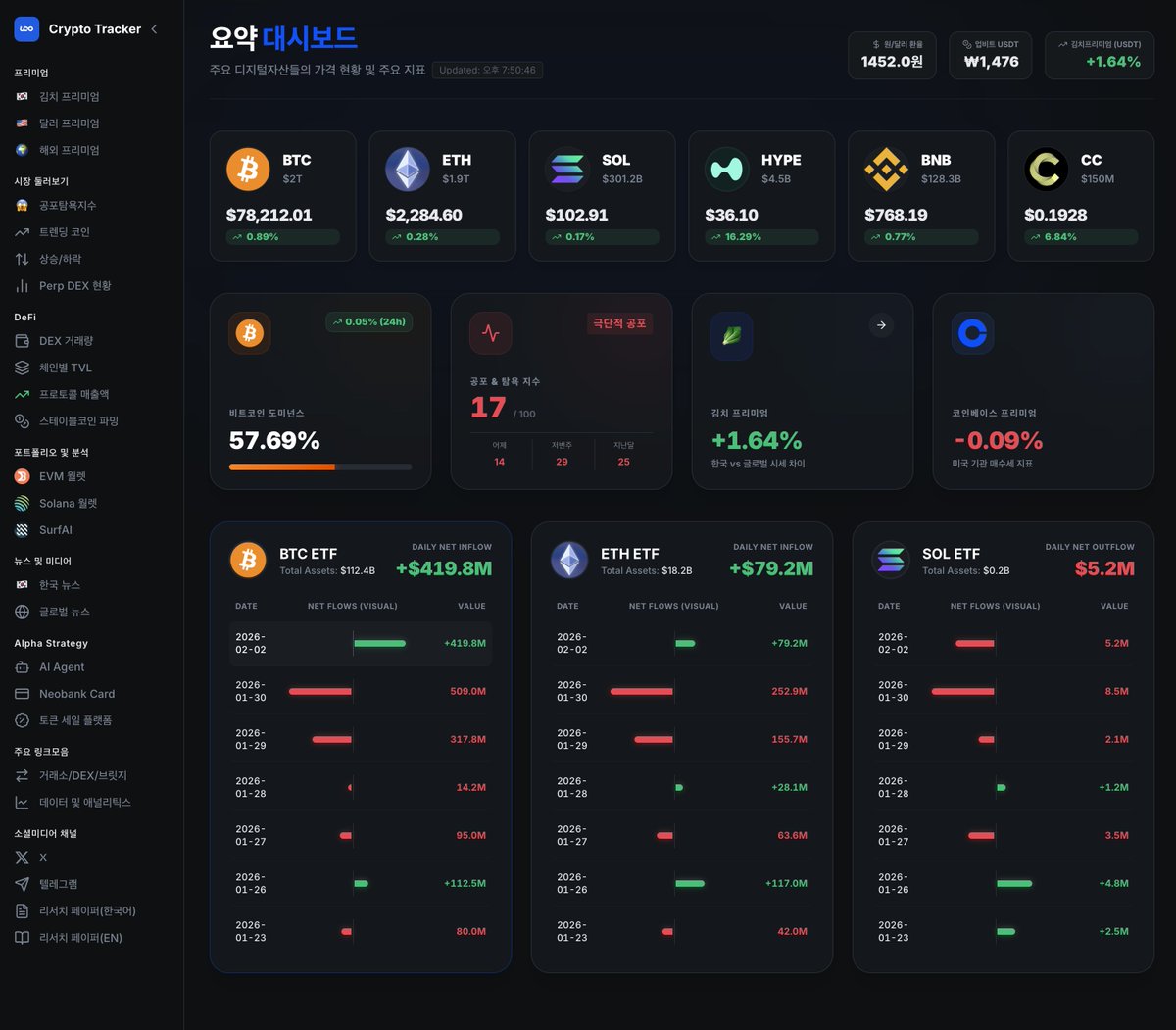The image size is (1176, 1030).
Task: Click BTC ETF 317.8M value
Action: tap(467, 739)
